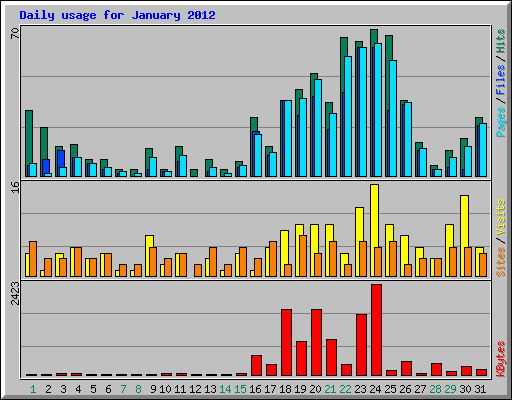
Task: Click the 70 y-axis maximum label
Action: (x=15, y=33)
